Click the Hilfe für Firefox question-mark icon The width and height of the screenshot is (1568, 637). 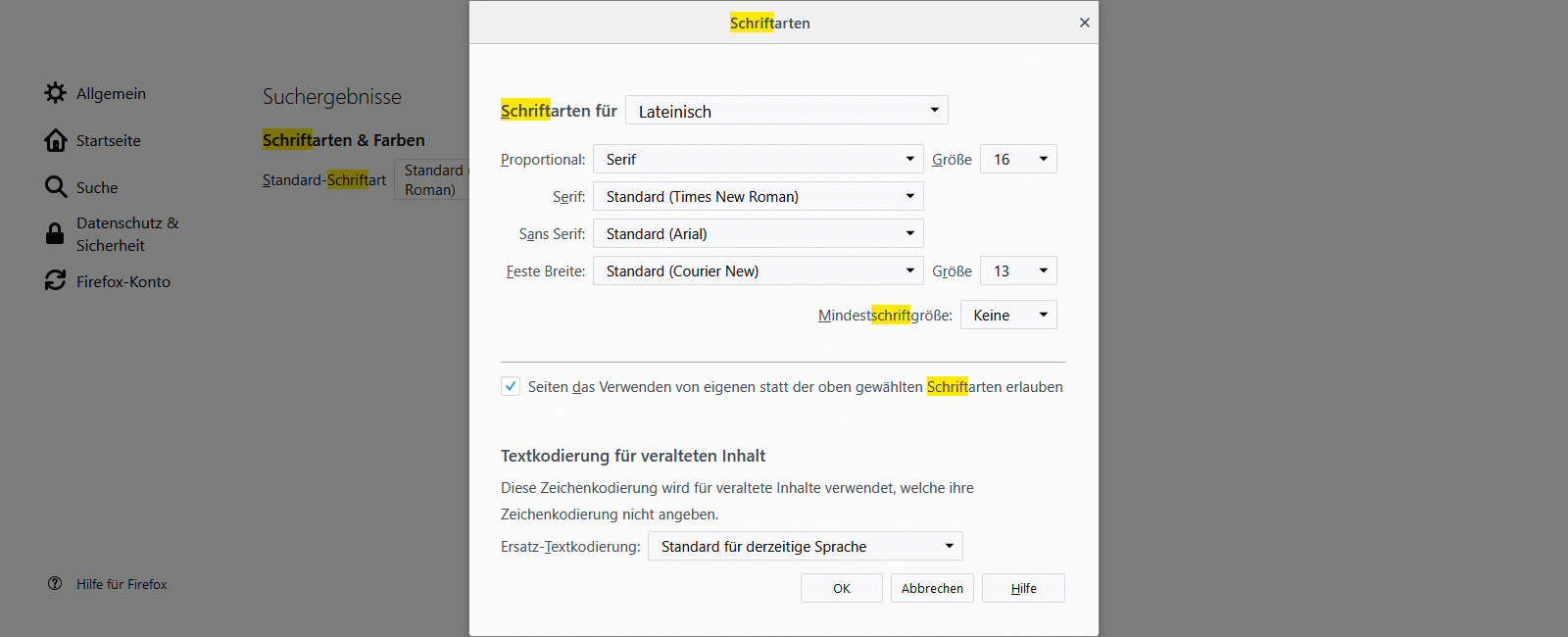coord(55,584)
